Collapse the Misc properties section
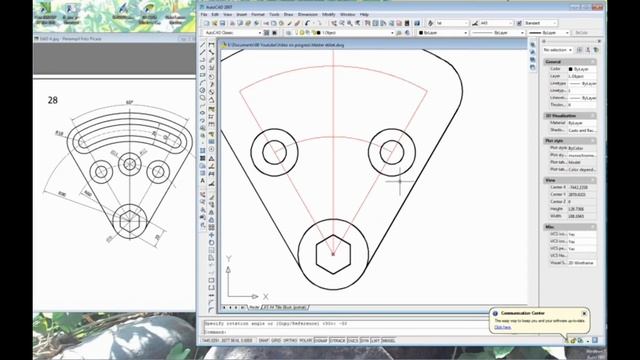640x360 pixels. (x=593, y=227)
